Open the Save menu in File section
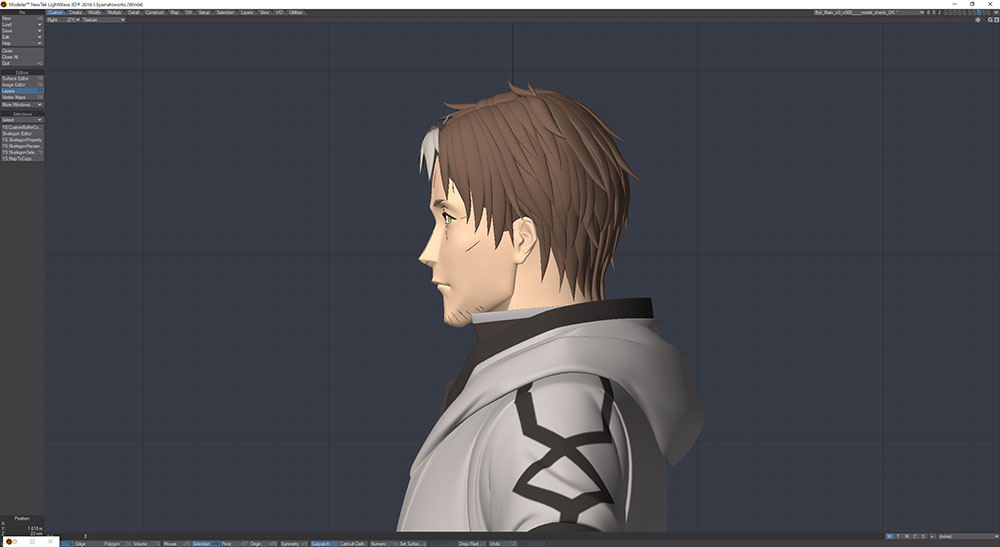Screen dimensions: 1000x547 pyautogui.click(x=22, y=31)
